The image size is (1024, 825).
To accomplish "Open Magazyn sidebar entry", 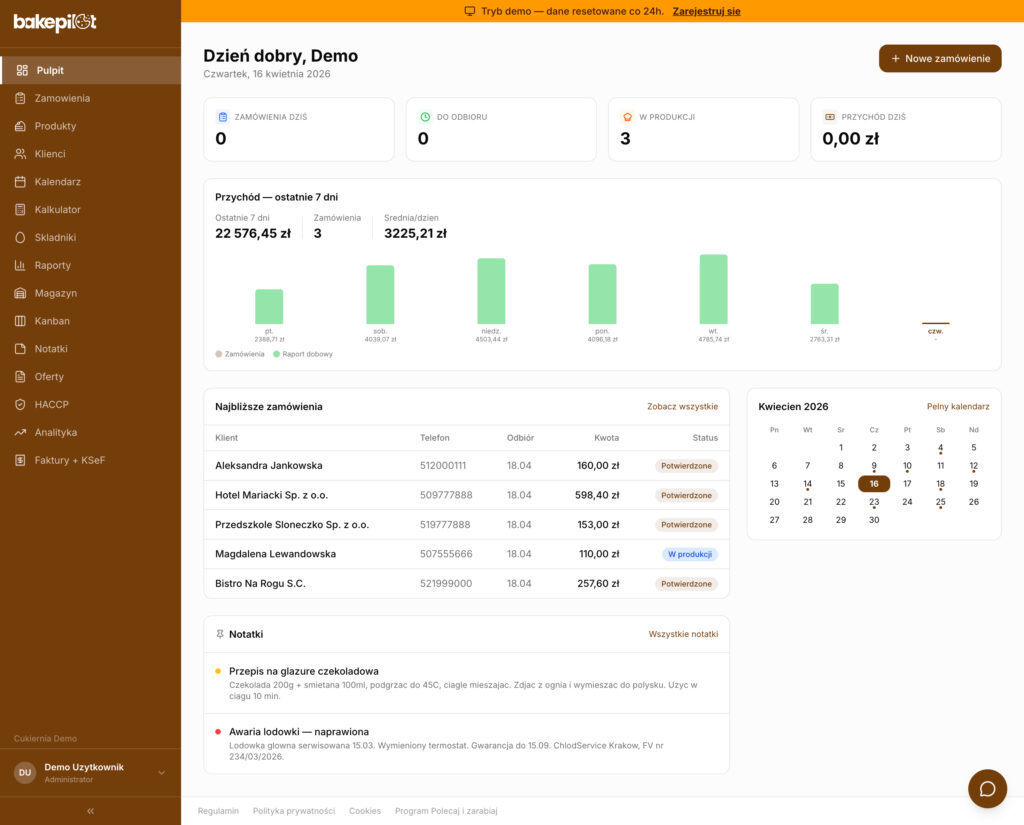I will 90,293.
